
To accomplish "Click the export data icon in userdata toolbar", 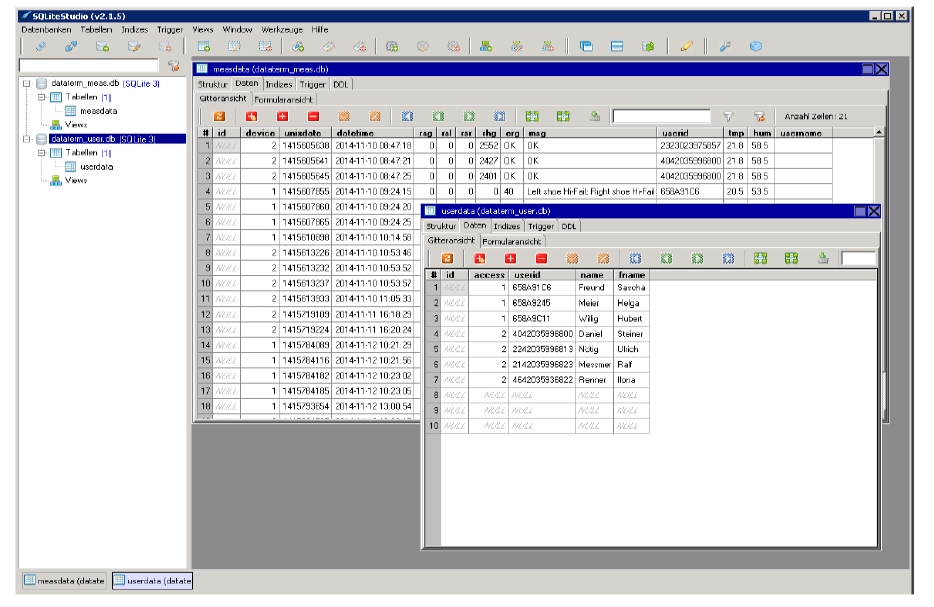I will pyautogui.click(x=823, y=258).
